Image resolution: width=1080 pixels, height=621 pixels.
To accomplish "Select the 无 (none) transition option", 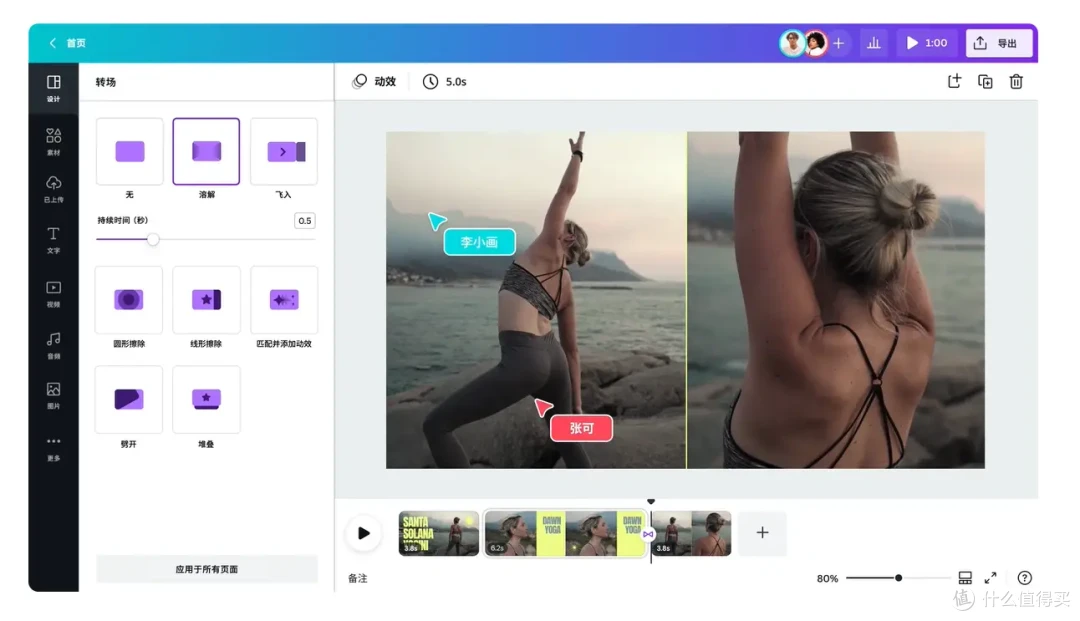I will click(x=130, y=152).
